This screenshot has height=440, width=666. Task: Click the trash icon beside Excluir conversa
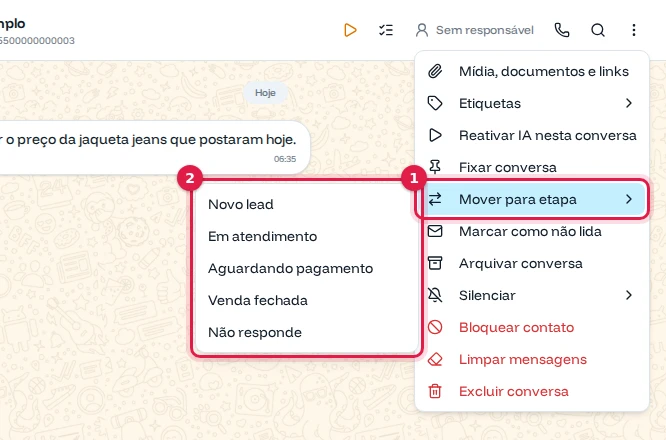[x=435, y=391]
